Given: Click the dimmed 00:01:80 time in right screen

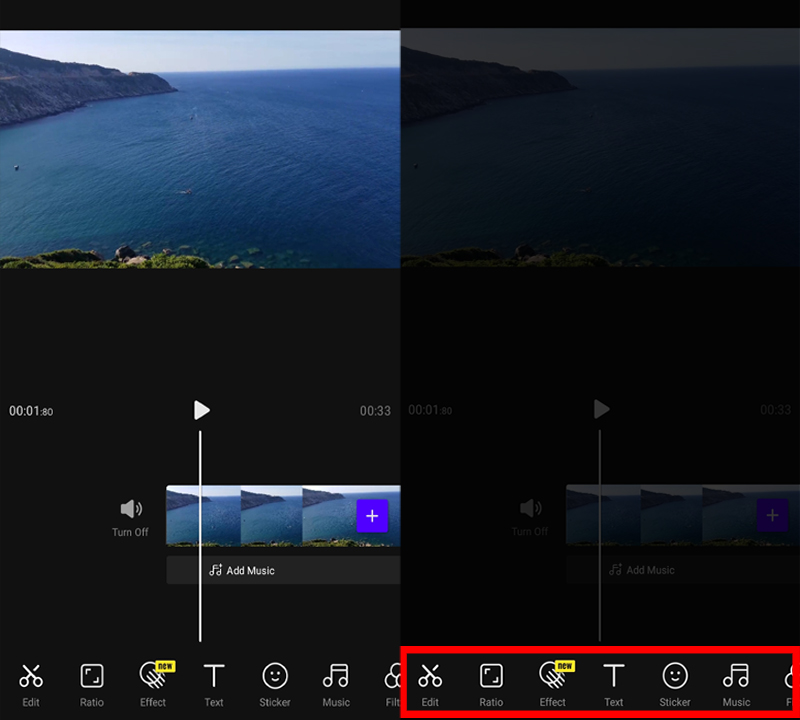Looking at the screenshot, I should (430, 410).
